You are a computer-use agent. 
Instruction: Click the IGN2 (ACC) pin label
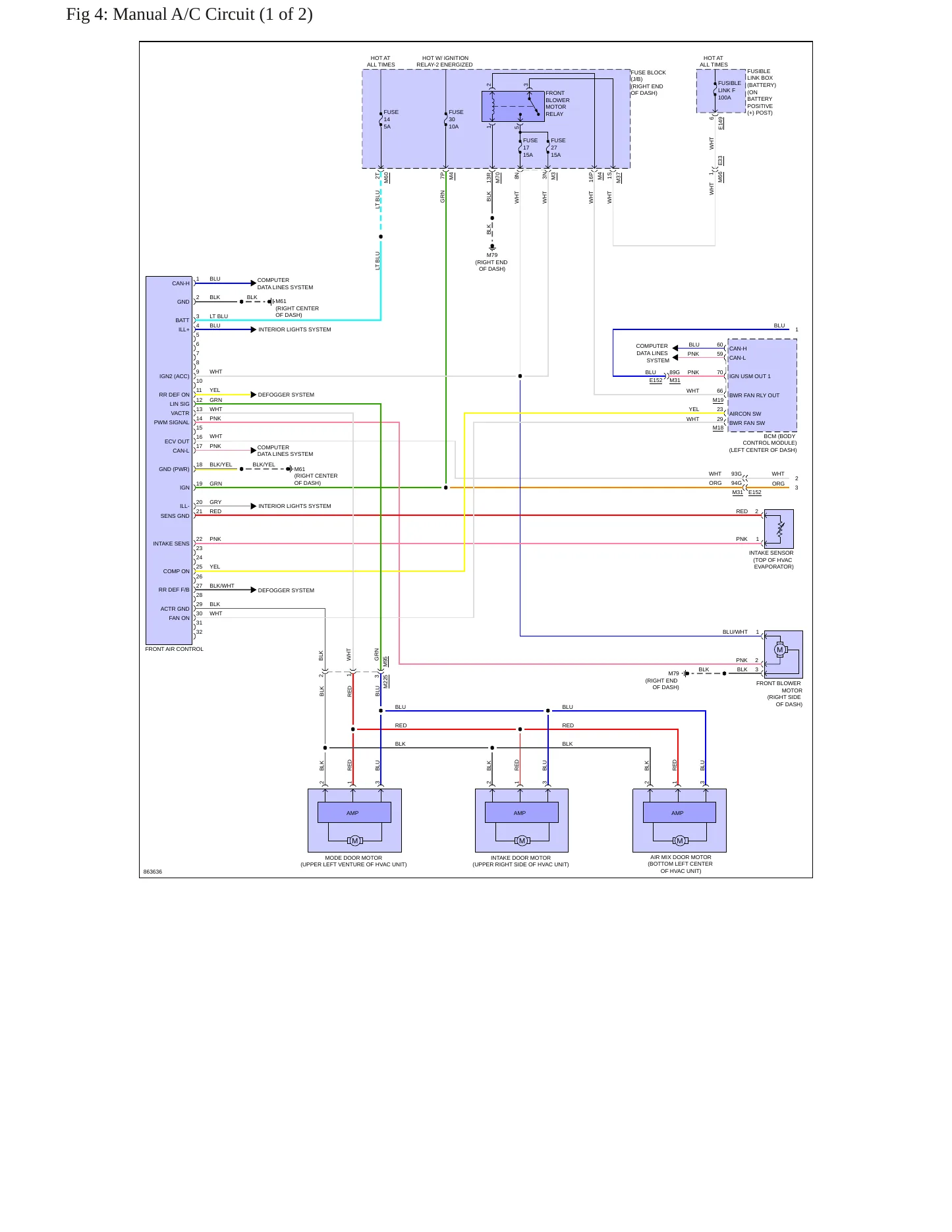coord(174,376)
